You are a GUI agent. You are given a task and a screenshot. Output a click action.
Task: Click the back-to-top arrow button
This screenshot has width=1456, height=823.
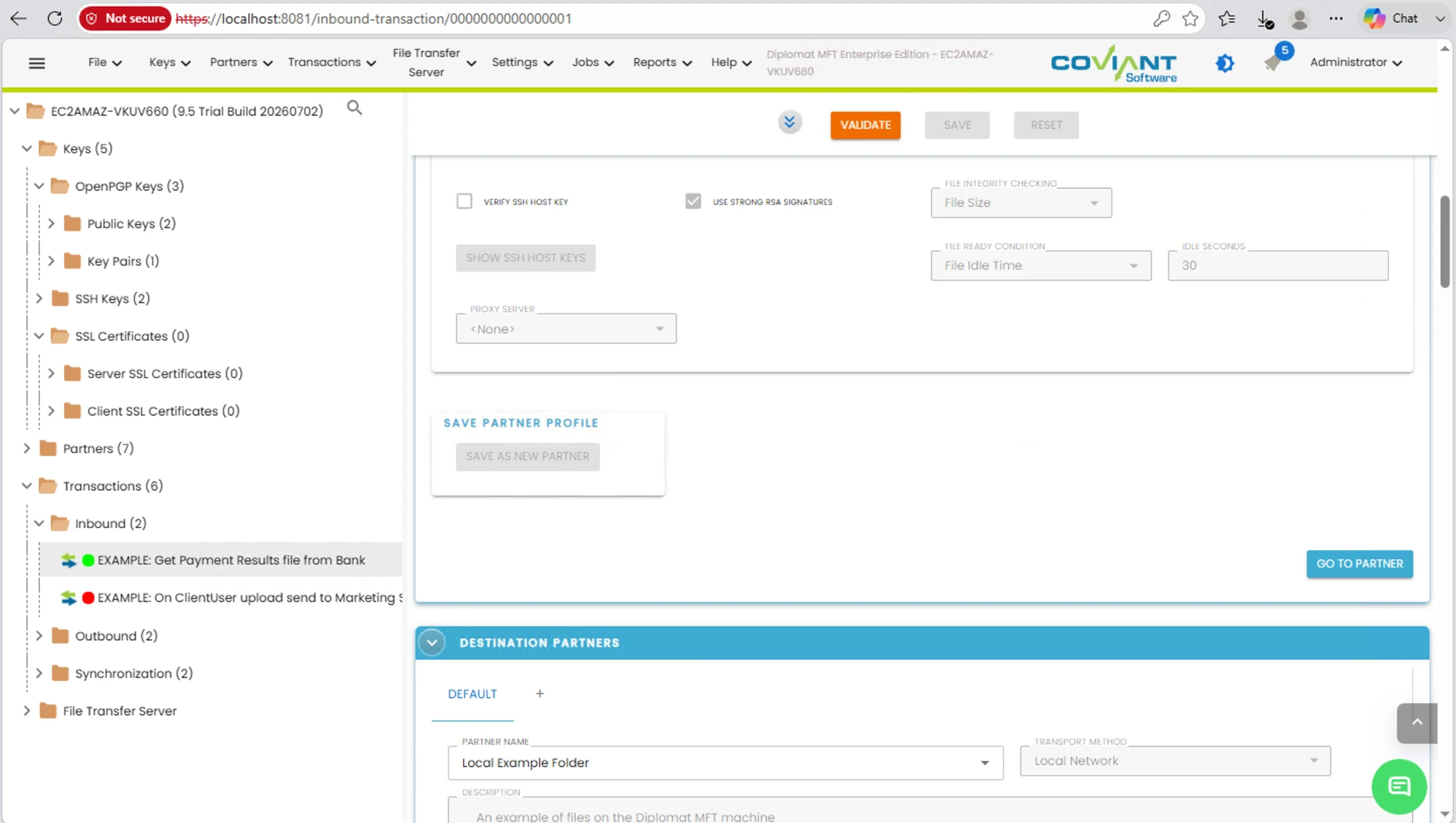tap(1417, 722)
